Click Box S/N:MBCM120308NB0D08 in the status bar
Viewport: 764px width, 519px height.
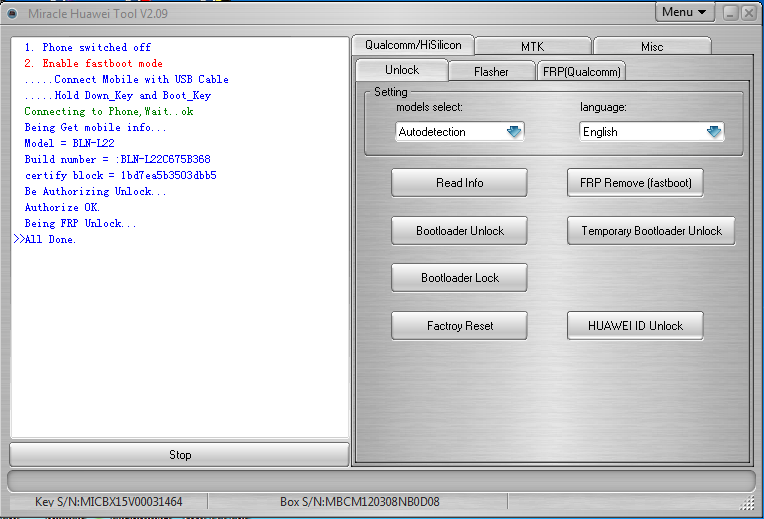[x=360, y=502]
